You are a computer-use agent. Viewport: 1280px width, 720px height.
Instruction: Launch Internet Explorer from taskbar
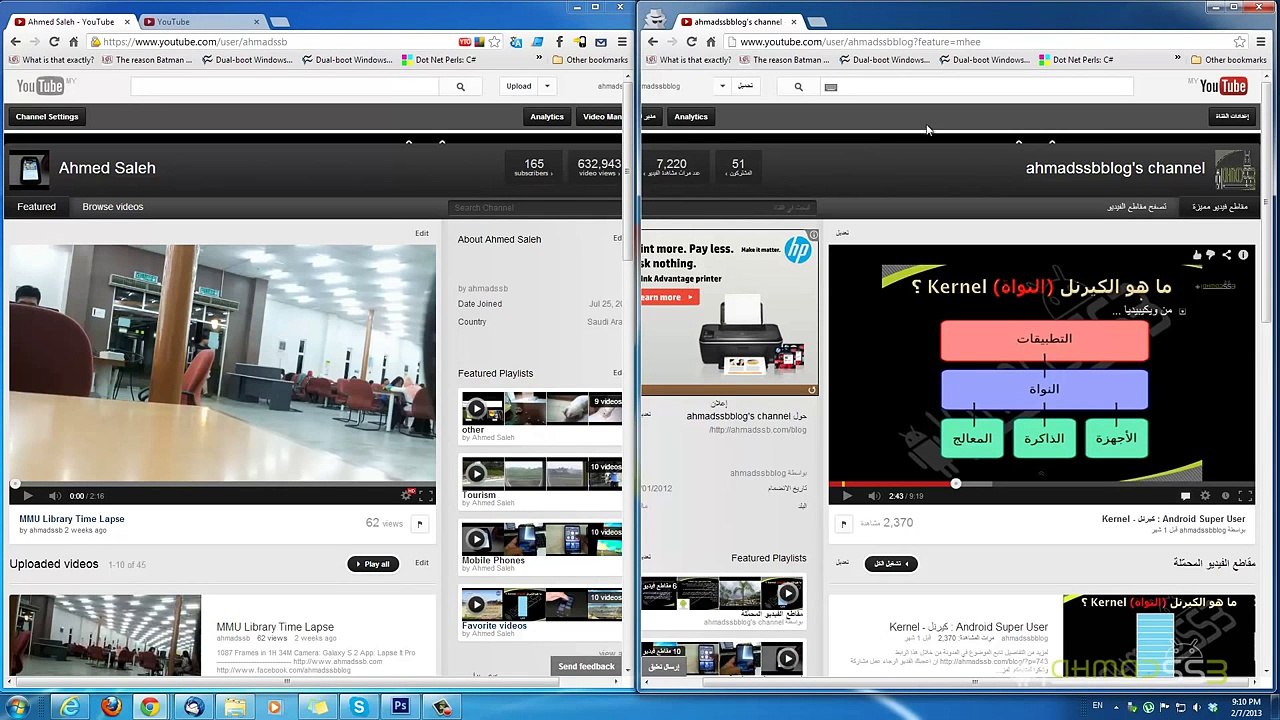coord(70,707)
